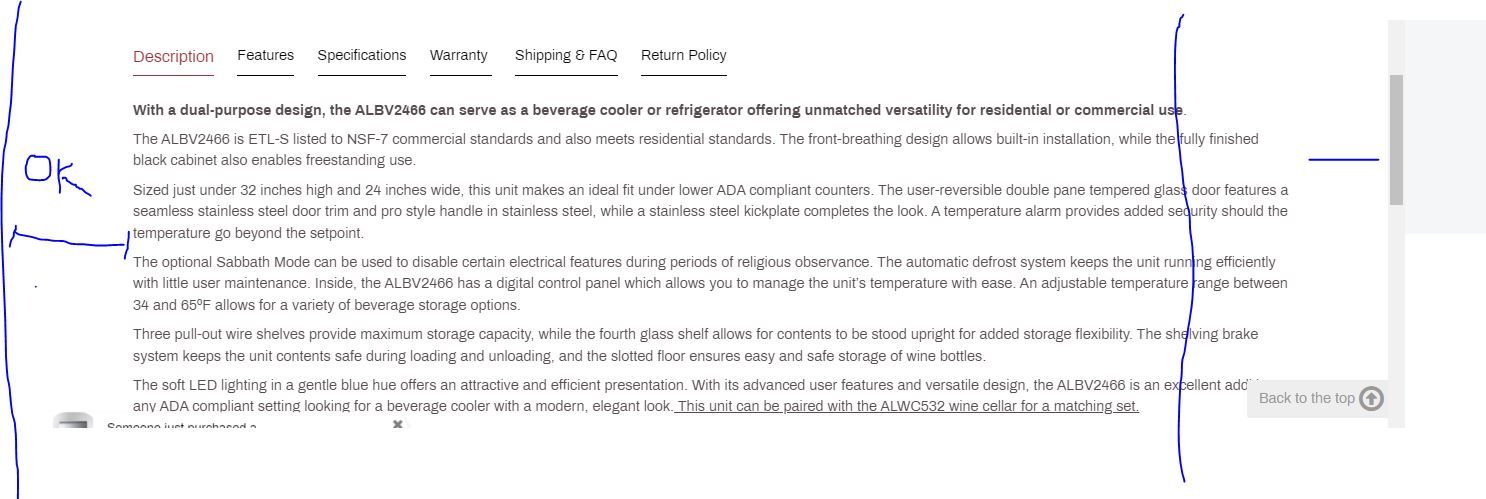This screenshot has width=1486, height=499.
Task: Show the Return Policy tab
Action: pos(683,55)
